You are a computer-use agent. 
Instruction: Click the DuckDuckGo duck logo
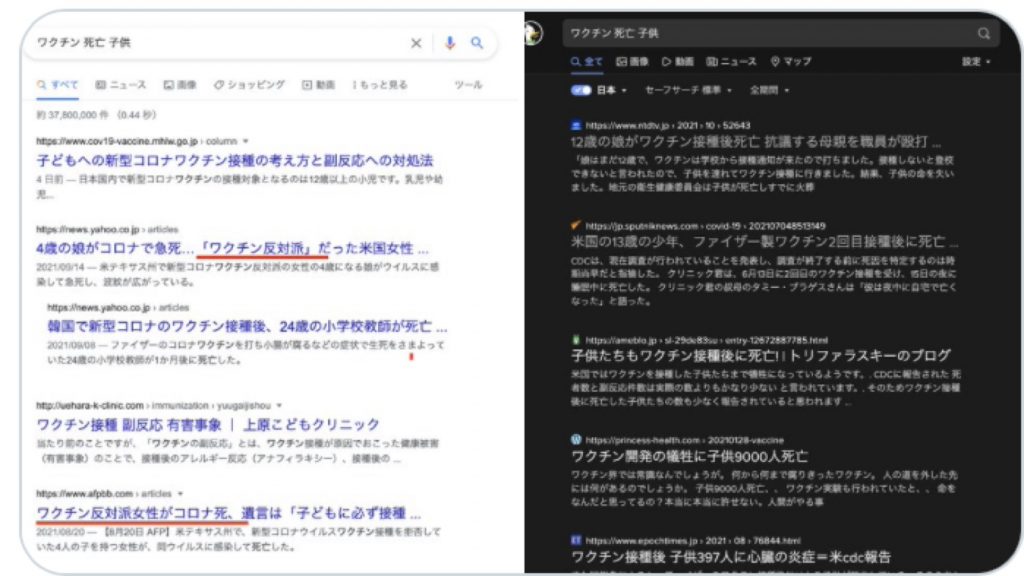click(x=534, y=34)
